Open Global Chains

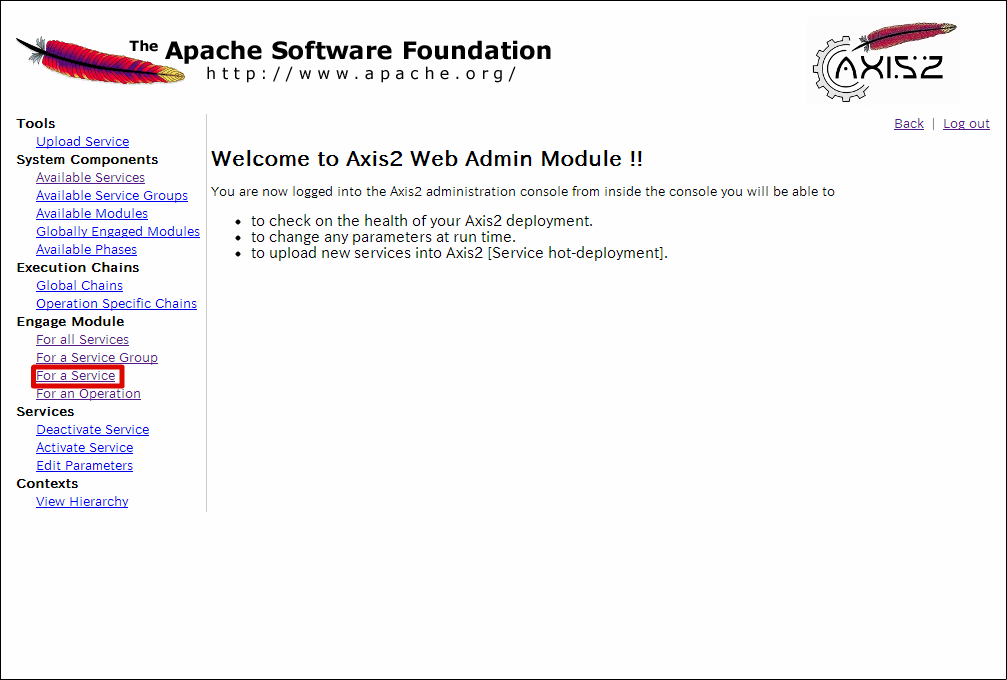[x=79, y=285]
